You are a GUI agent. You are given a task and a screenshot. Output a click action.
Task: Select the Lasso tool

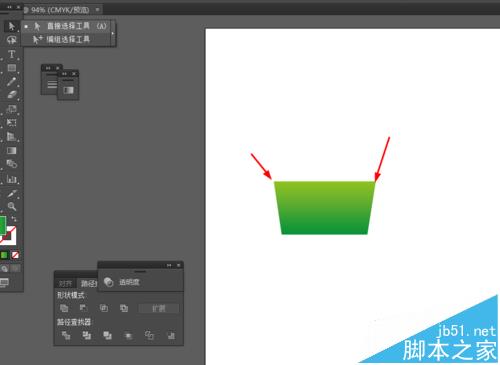tap(12, 40)
